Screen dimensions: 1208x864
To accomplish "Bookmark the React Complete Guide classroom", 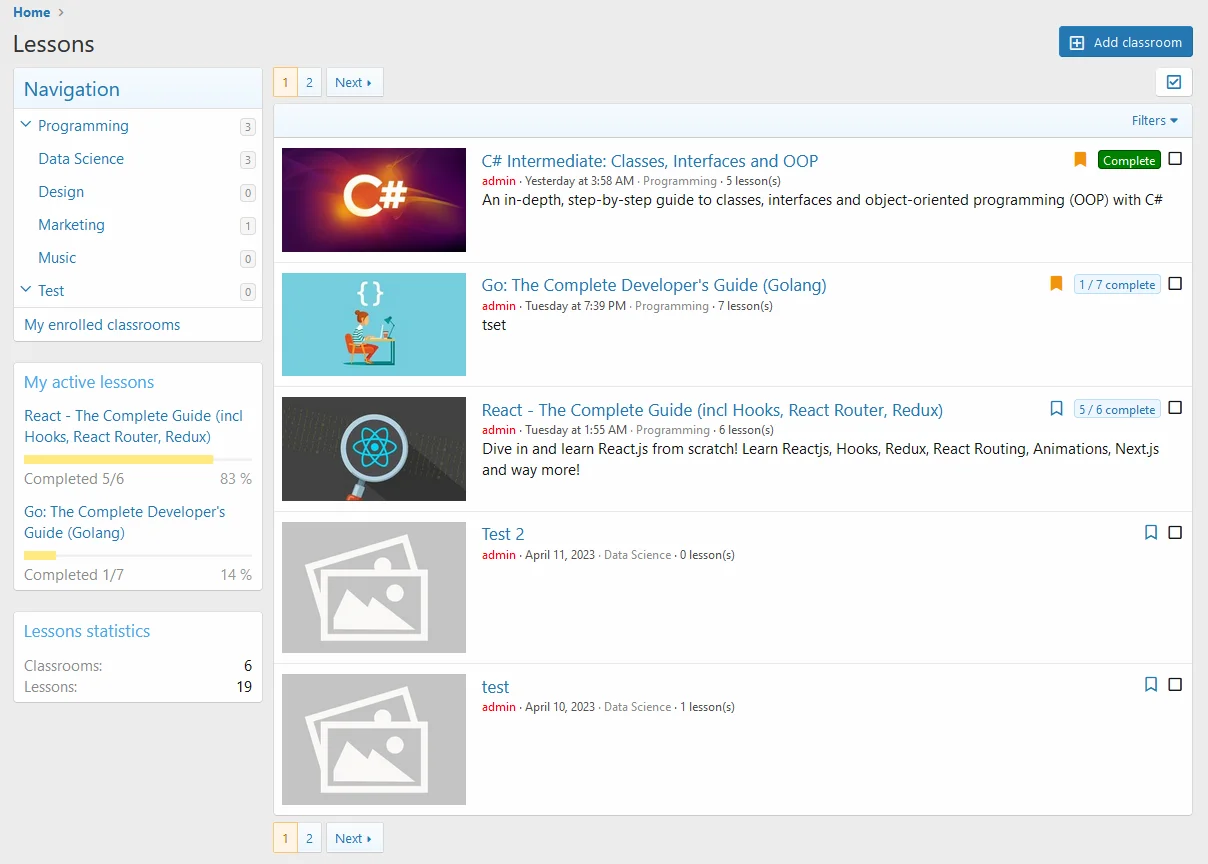I will coord(1056,409).
